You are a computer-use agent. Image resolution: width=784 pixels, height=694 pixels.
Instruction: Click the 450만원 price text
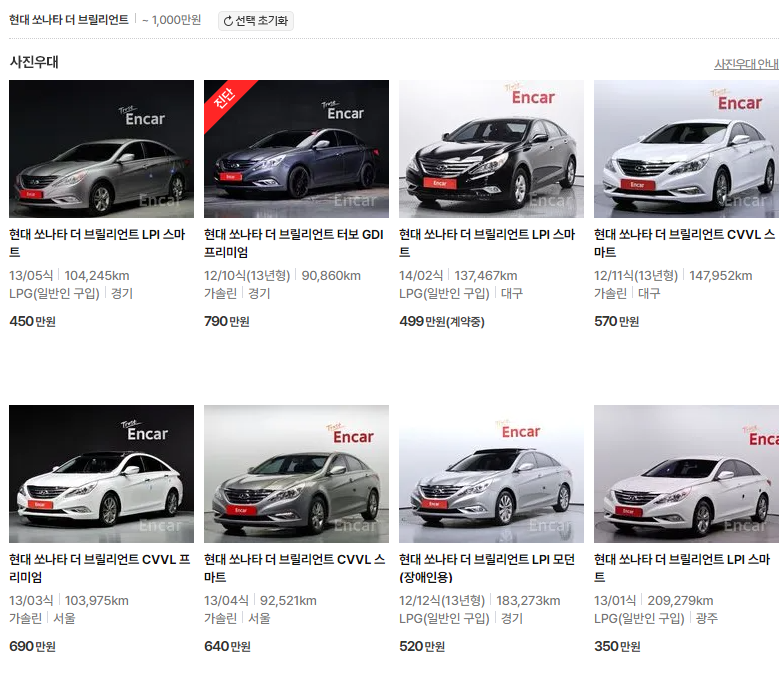(32, 321)
